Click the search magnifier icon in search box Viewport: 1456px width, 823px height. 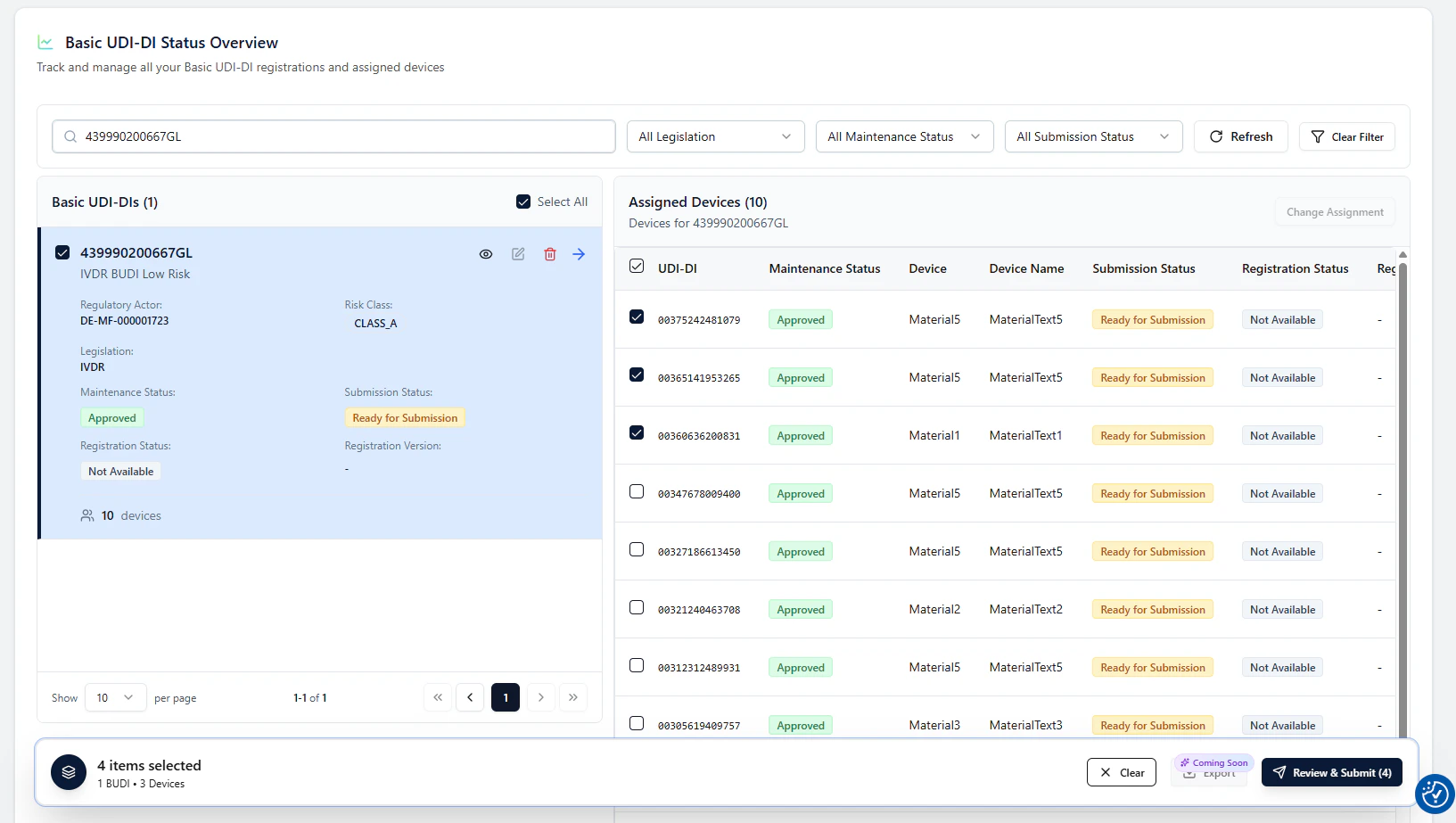[x=70, y=136]
